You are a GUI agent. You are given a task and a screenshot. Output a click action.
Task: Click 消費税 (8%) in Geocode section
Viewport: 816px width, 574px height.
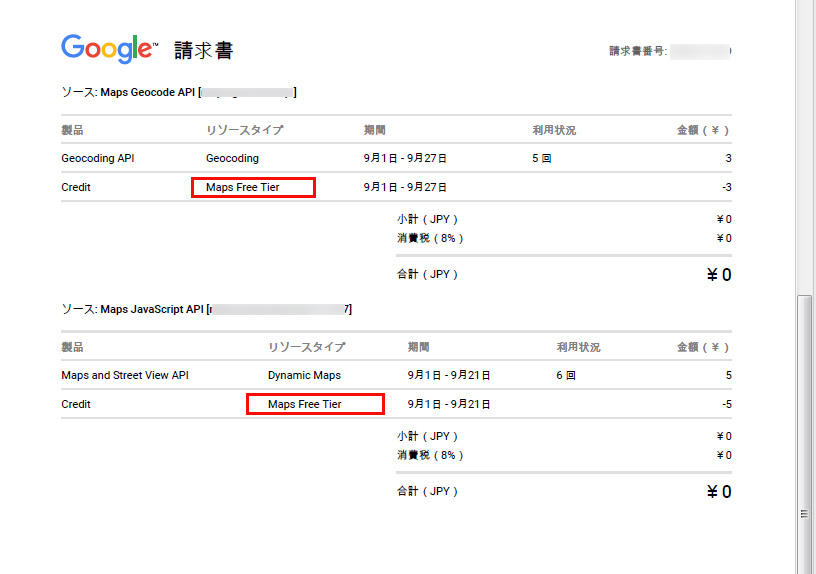pyautogui.click(x=430, y=238)
